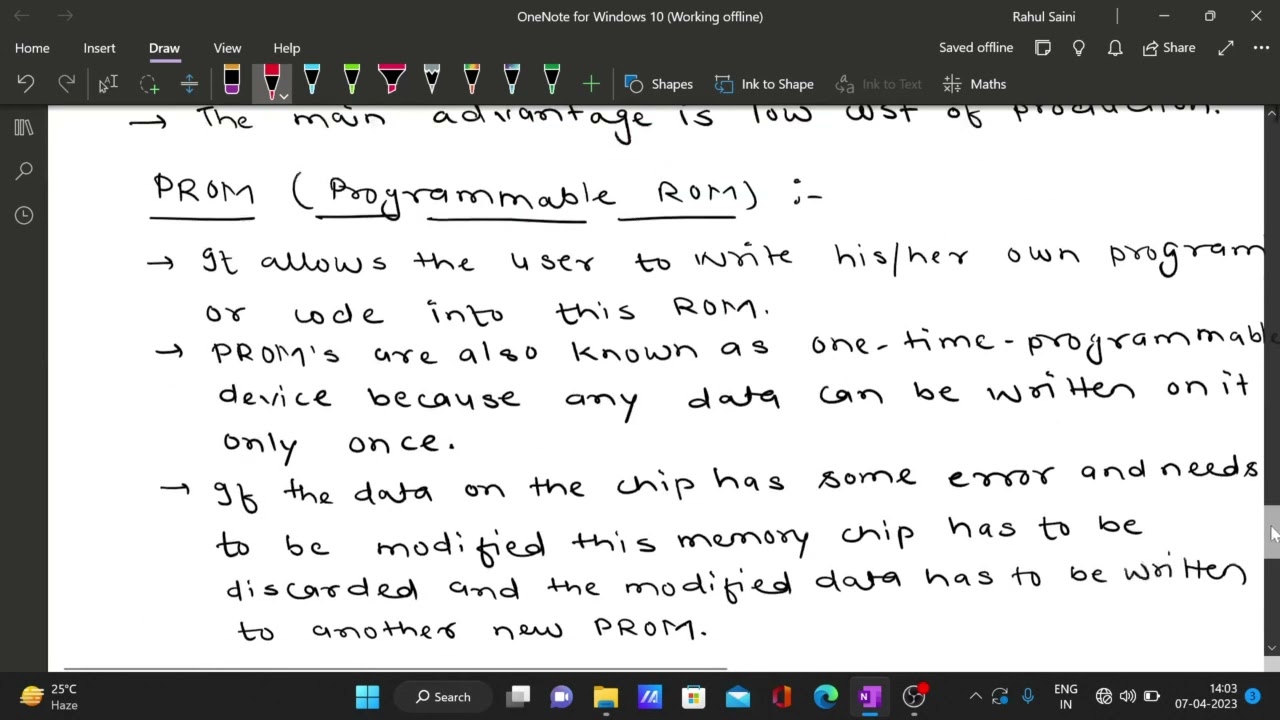Navigate back with the back arrow

[x=22, y=16]
